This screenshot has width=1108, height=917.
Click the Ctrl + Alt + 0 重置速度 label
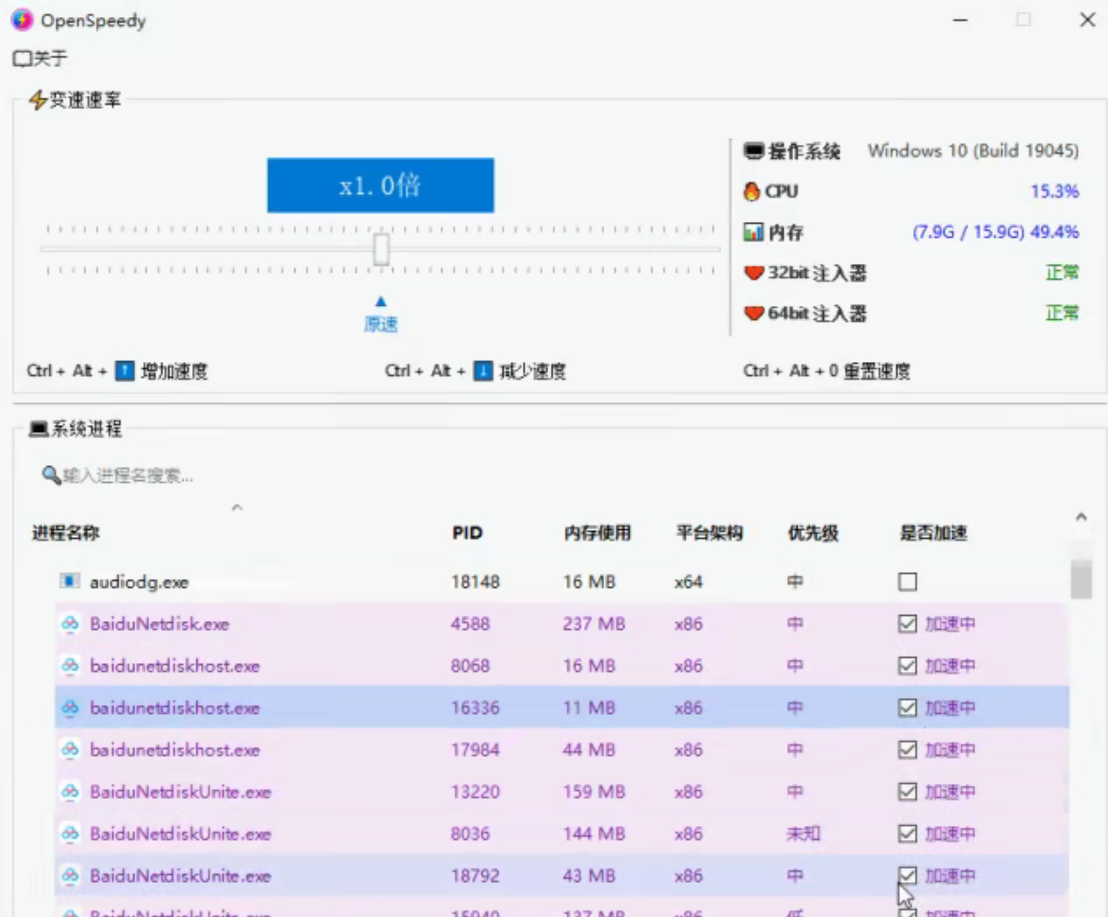point(826,371)
